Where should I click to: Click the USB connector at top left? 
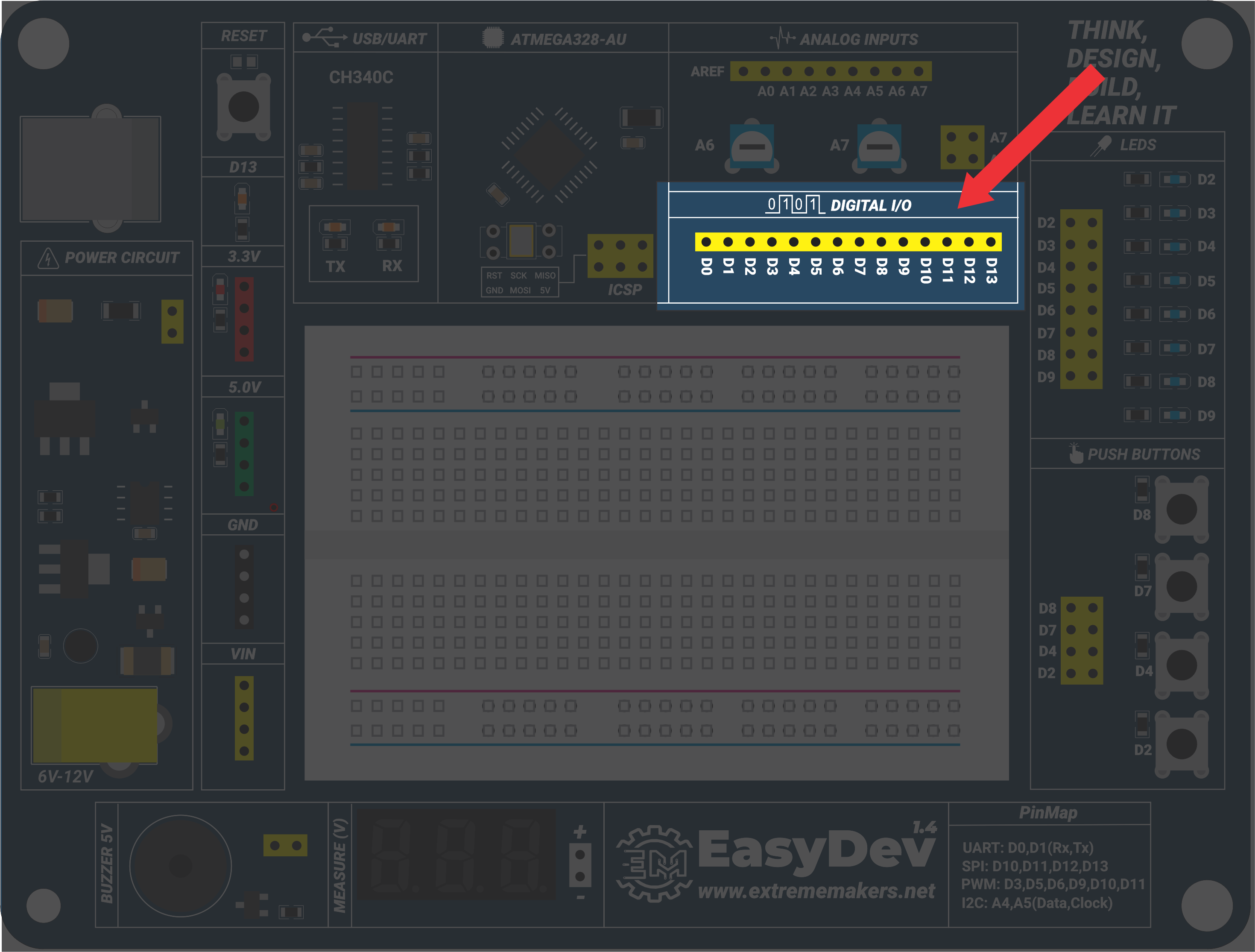[x=91, y=169]
